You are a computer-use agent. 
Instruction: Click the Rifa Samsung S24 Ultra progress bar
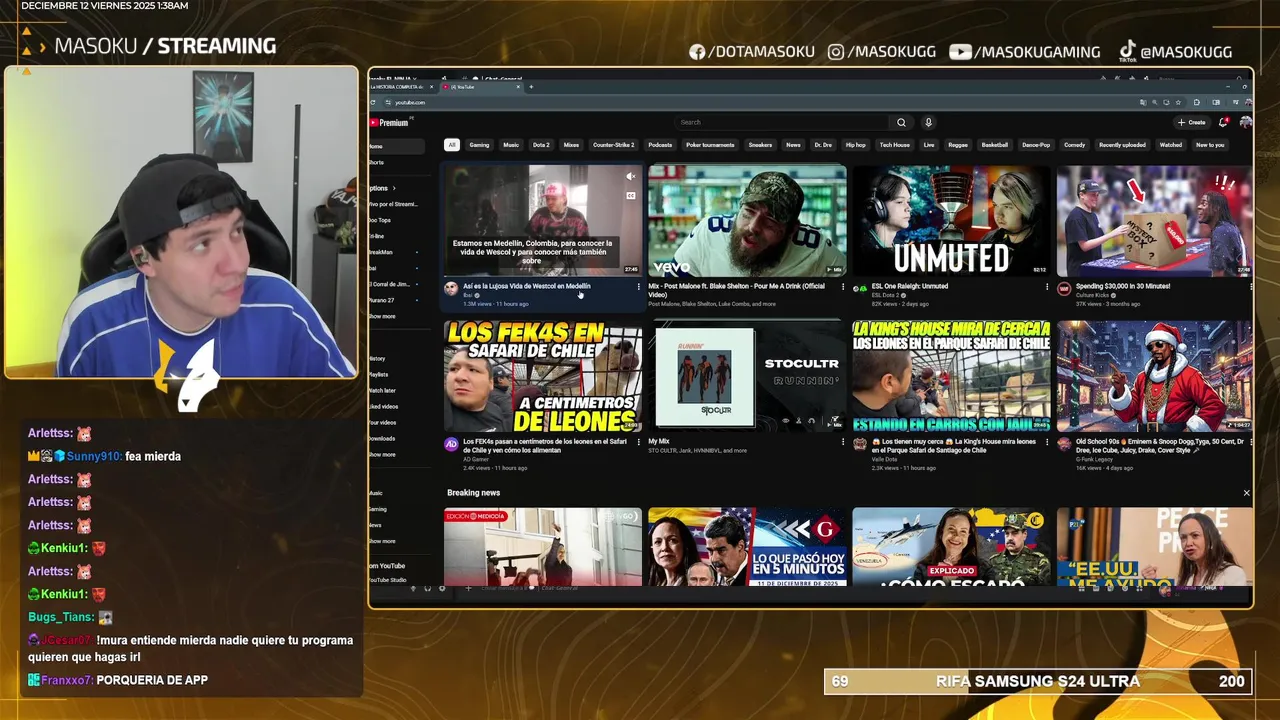point(1038,681)
